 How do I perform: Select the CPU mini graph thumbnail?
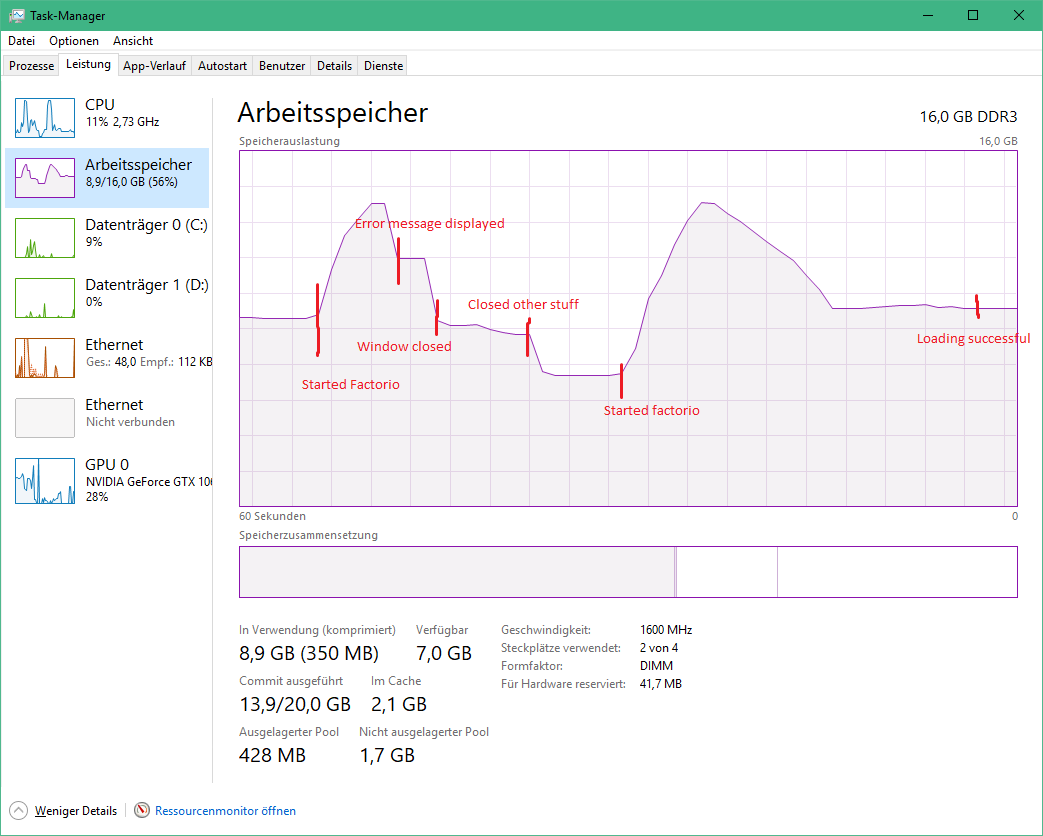point(45,118)
